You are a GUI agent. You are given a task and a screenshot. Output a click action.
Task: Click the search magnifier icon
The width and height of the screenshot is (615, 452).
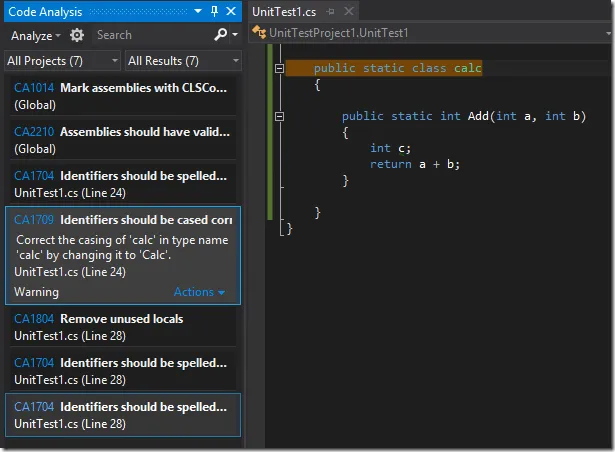click(220, 35)
